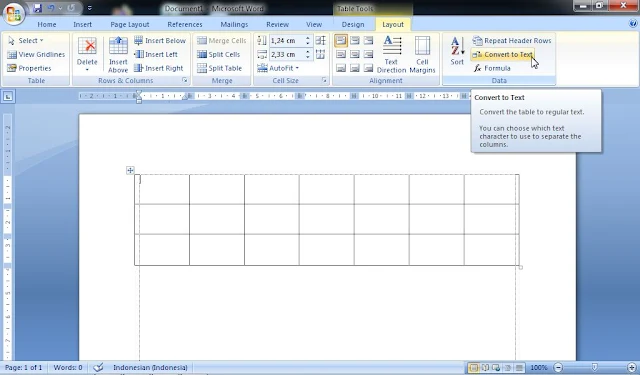
Task: Toggle View Gridlines
Action: point(36,54)
